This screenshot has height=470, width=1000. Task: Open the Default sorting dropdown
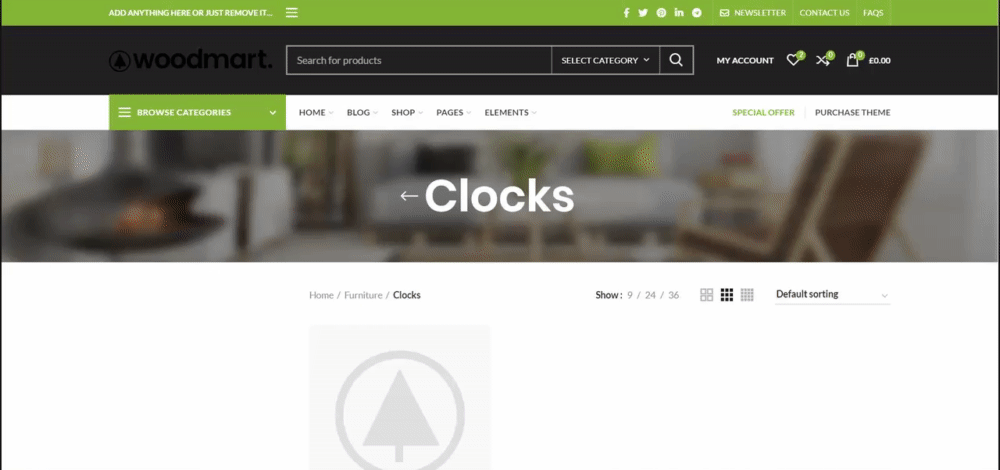(x=832, y=295)
